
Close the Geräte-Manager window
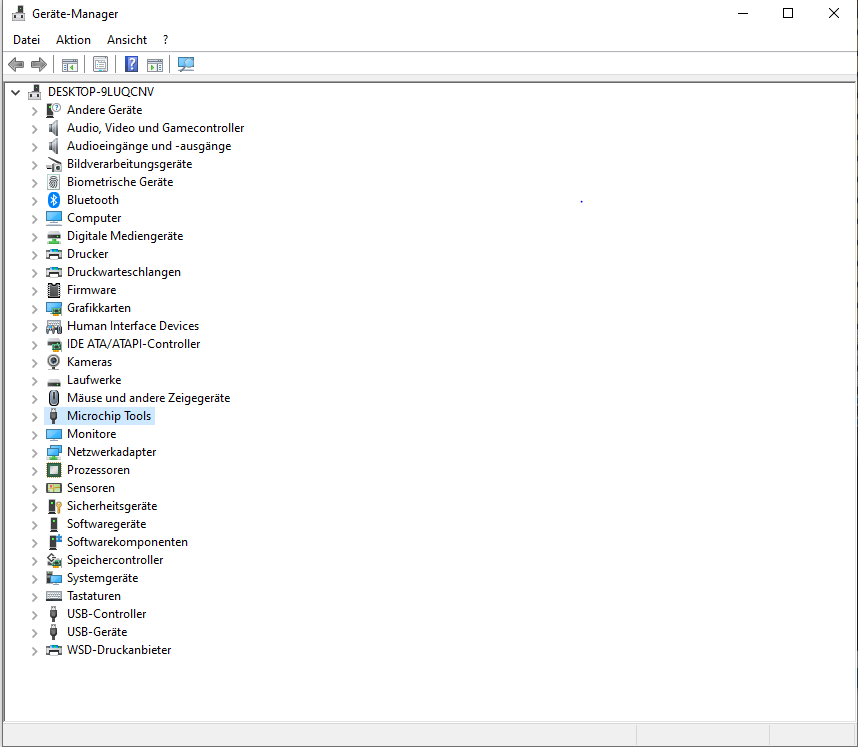834,13
